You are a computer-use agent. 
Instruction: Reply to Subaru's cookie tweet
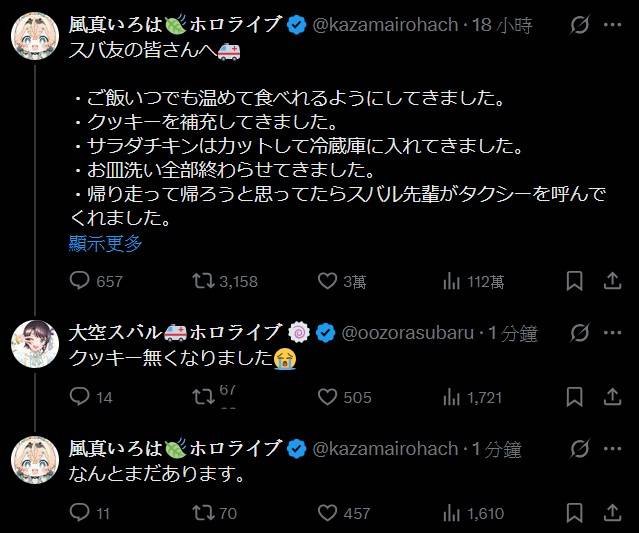(81, 397)
